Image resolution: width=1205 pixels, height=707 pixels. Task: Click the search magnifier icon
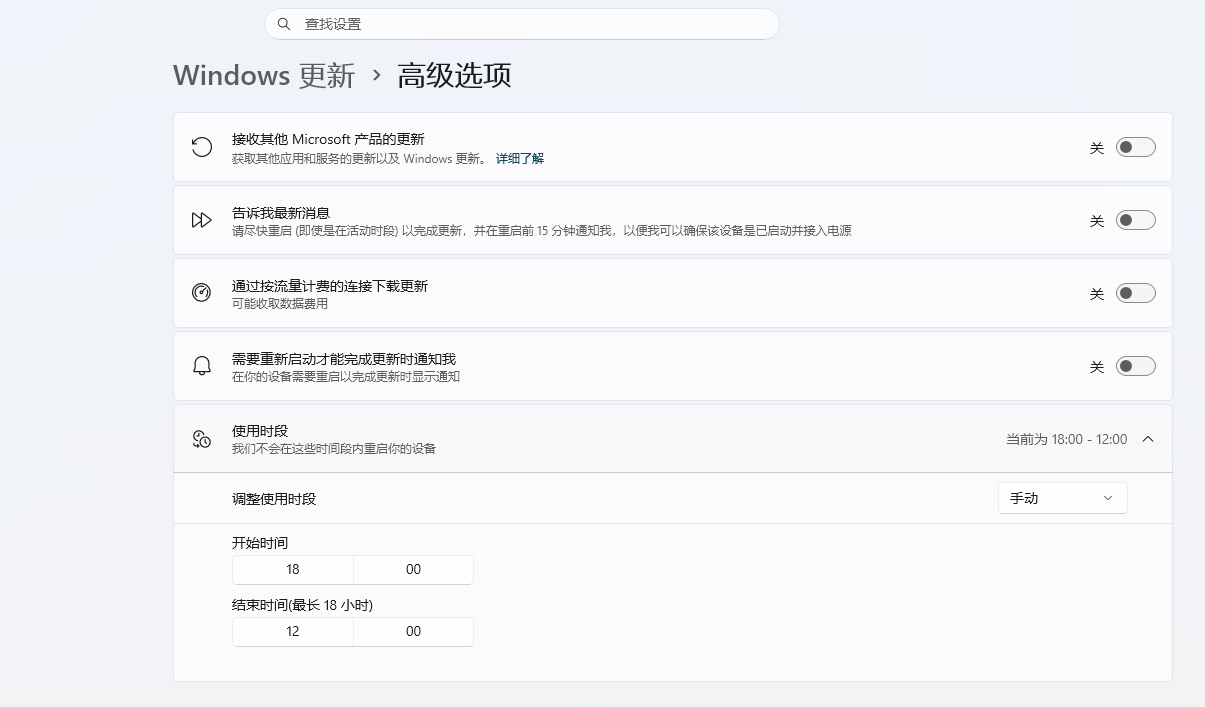tap(284, 24)
